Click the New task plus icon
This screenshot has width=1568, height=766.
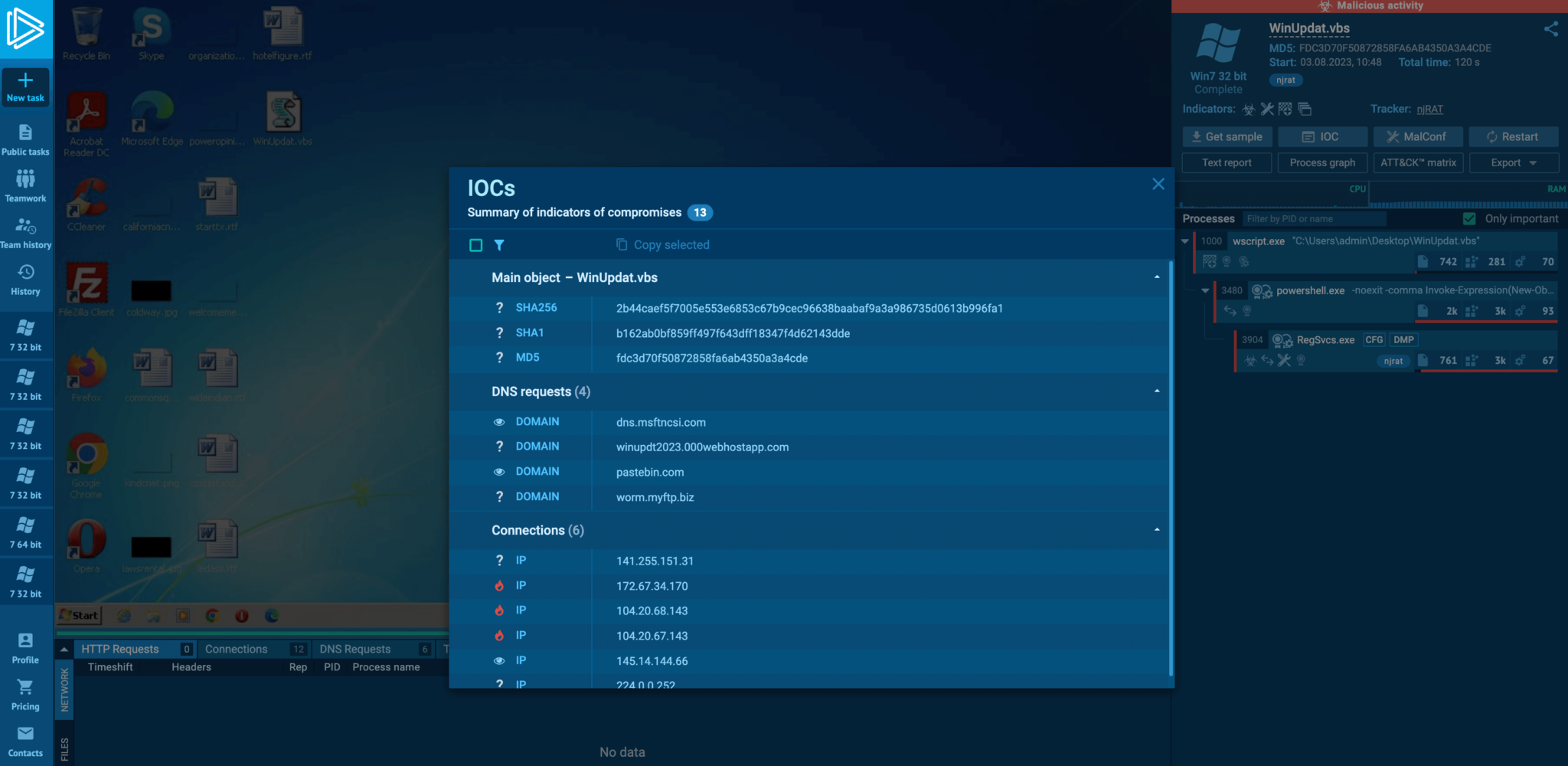25,81
